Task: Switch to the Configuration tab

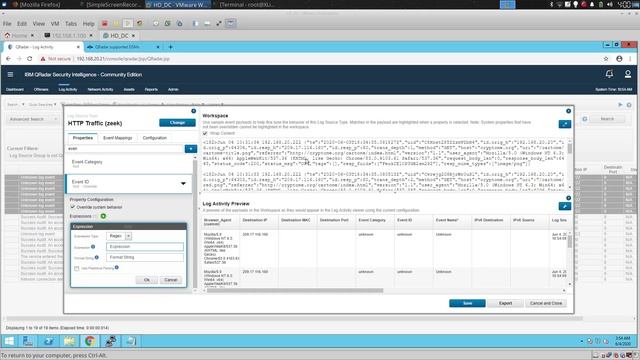Action: coord(155,138)
